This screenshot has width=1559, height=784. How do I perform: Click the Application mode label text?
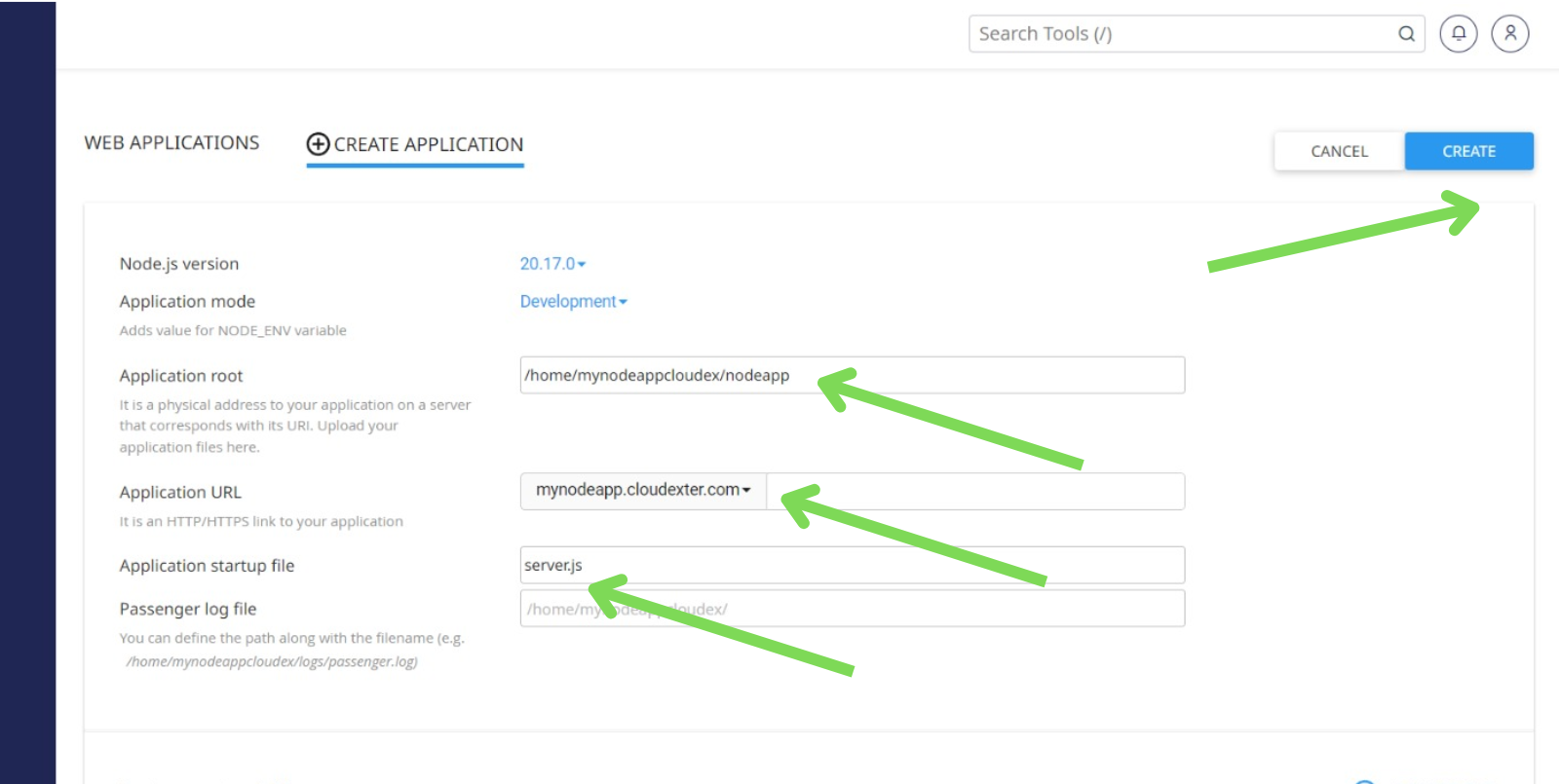click(x=187, y=302)
